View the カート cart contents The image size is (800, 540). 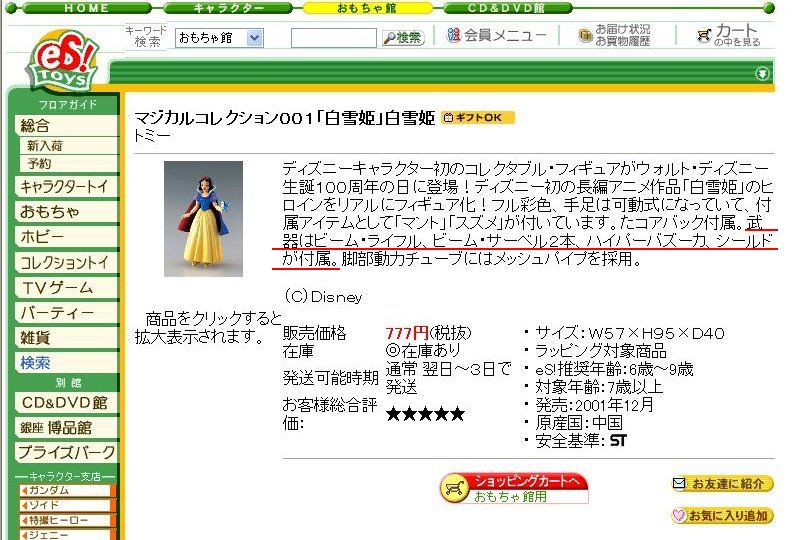(729, 35)
